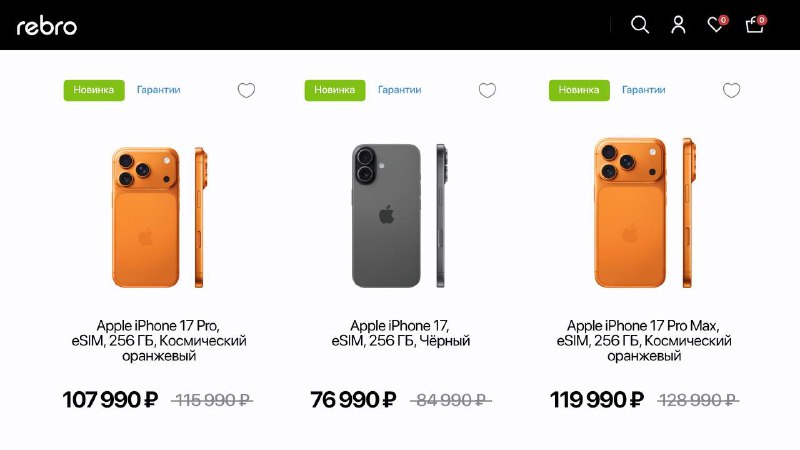This screenshot has height=450, width=800.
Task: Add iPhone 17 Pro Max to favorites heart
Action: click(732, 90)
